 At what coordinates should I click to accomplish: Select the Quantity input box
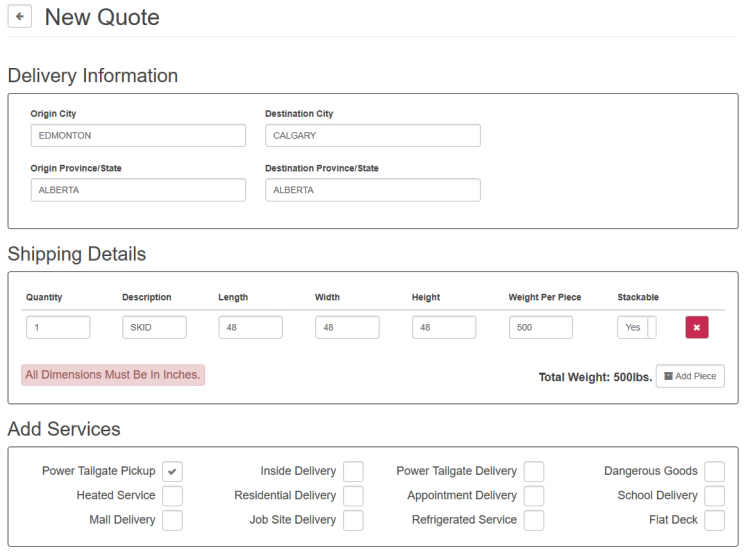pos(58,328)
